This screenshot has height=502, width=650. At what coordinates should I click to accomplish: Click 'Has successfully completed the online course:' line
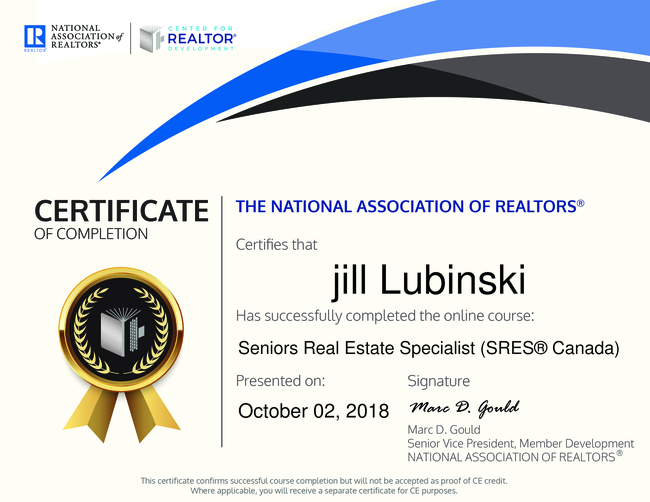pos(385,316)
